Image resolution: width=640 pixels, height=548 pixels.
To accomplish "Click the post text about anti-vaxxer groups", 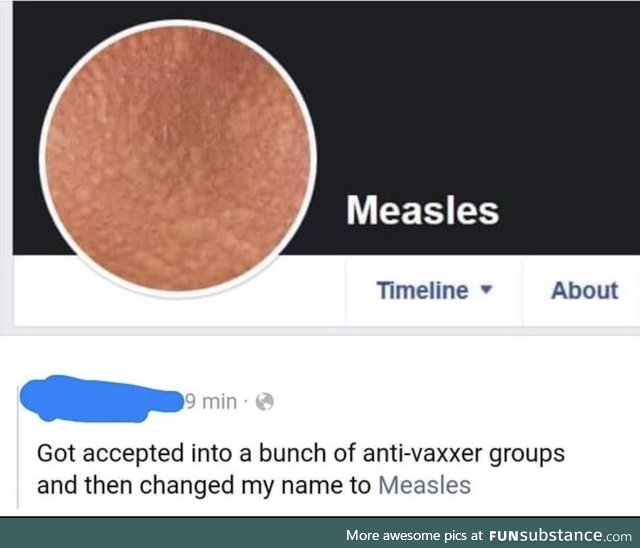I will pyautogui.click(x=301, y=469).
